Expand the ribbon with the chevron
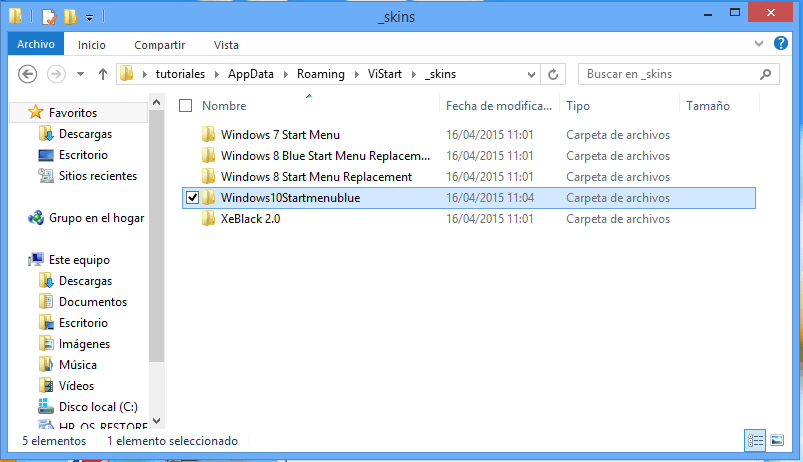The height and width of the screenshot is (462, 803). [x=759, y=44]
